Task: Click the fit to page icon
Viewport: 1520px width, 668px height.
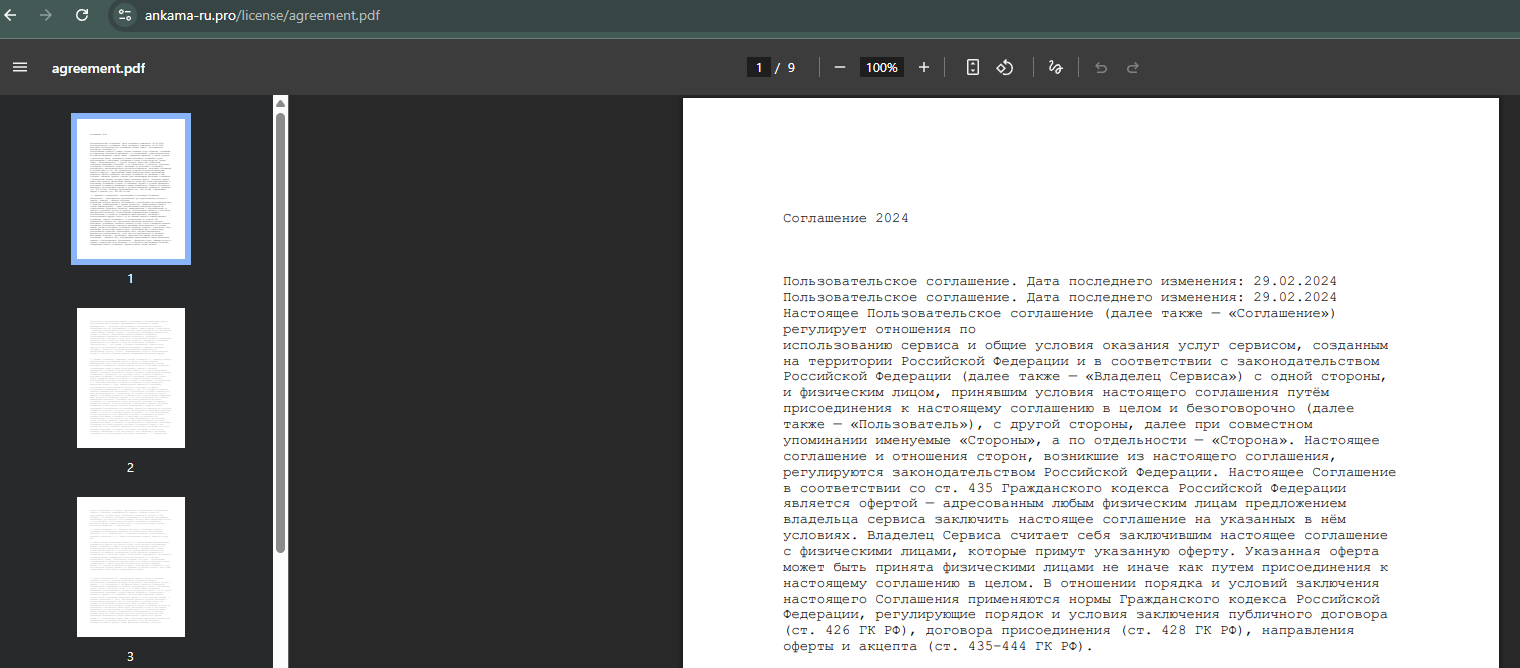Action: point(972,67)
